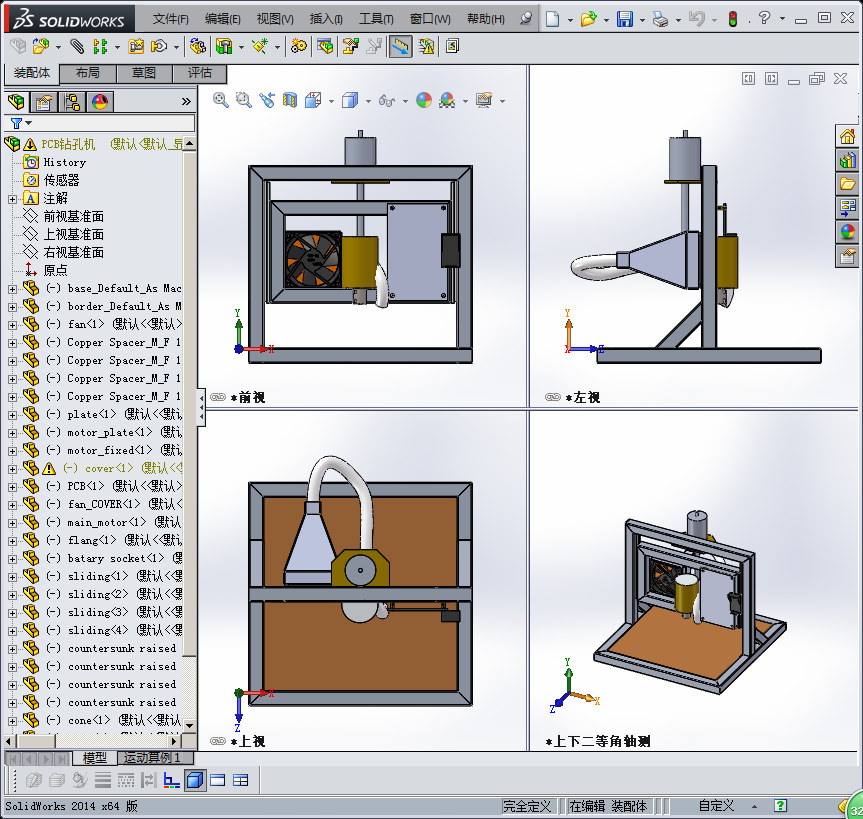
Task: Click the Section View icon
Action: pyautogui.click(x=290, y=100)
